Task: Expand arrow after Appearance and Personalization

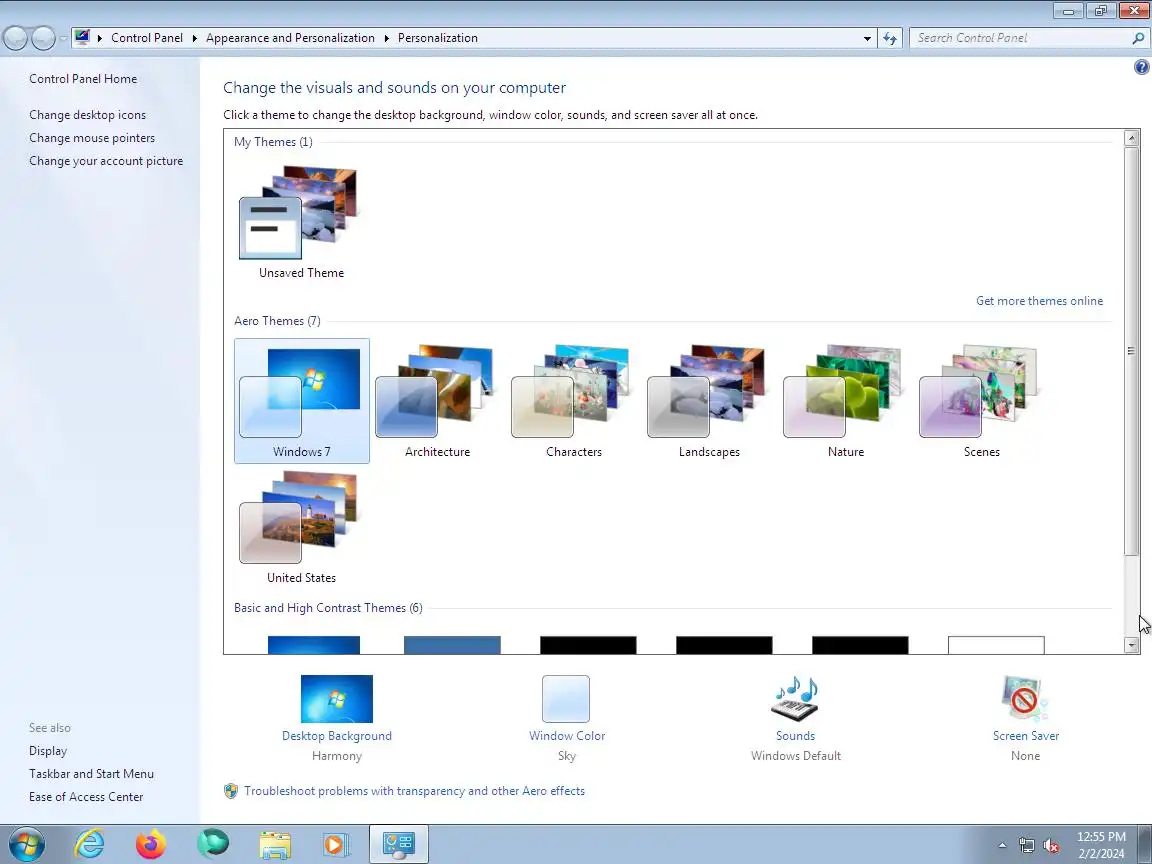Action: (386, 38)
